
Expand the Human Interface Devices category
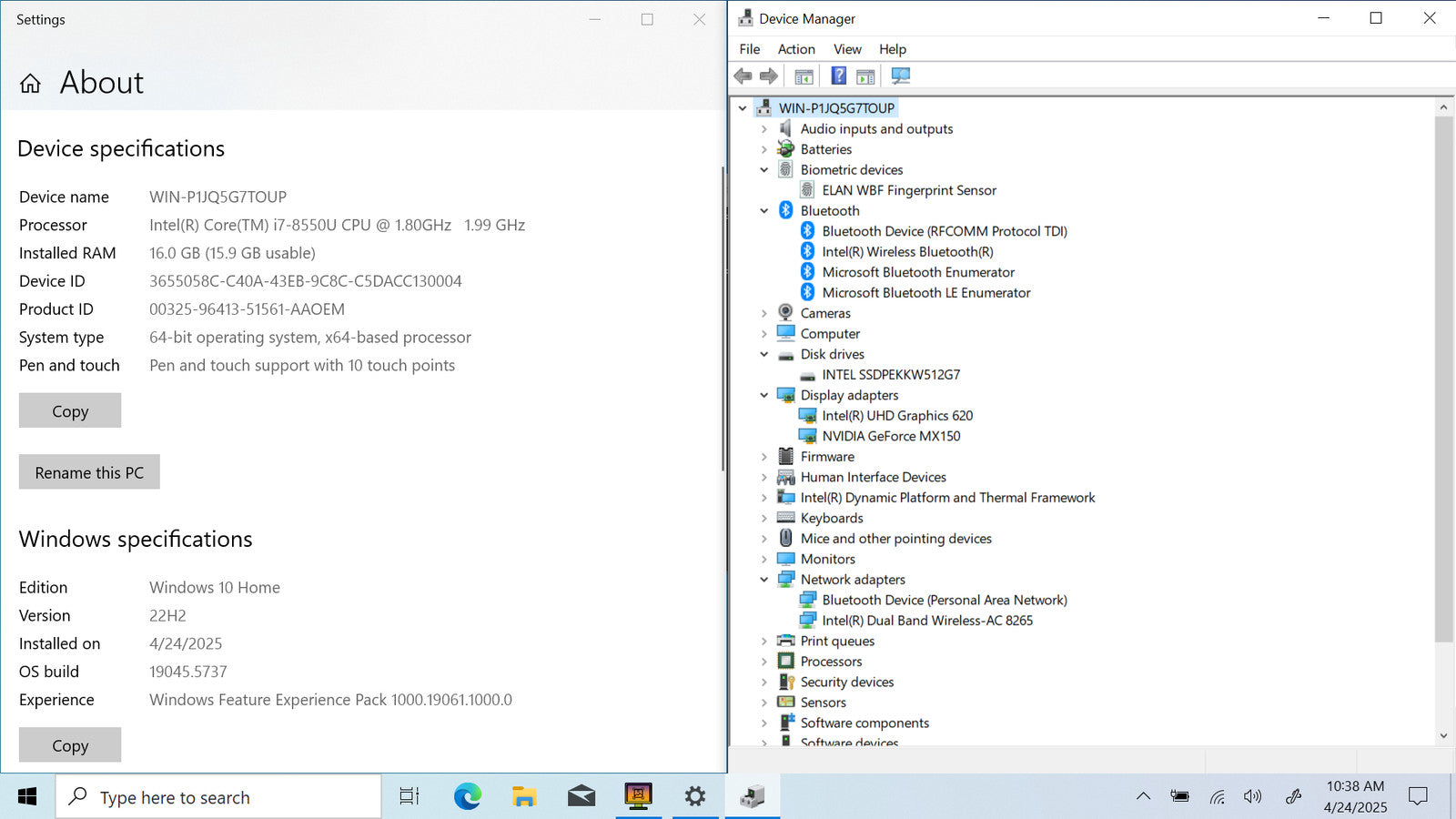tap(764, 477)
